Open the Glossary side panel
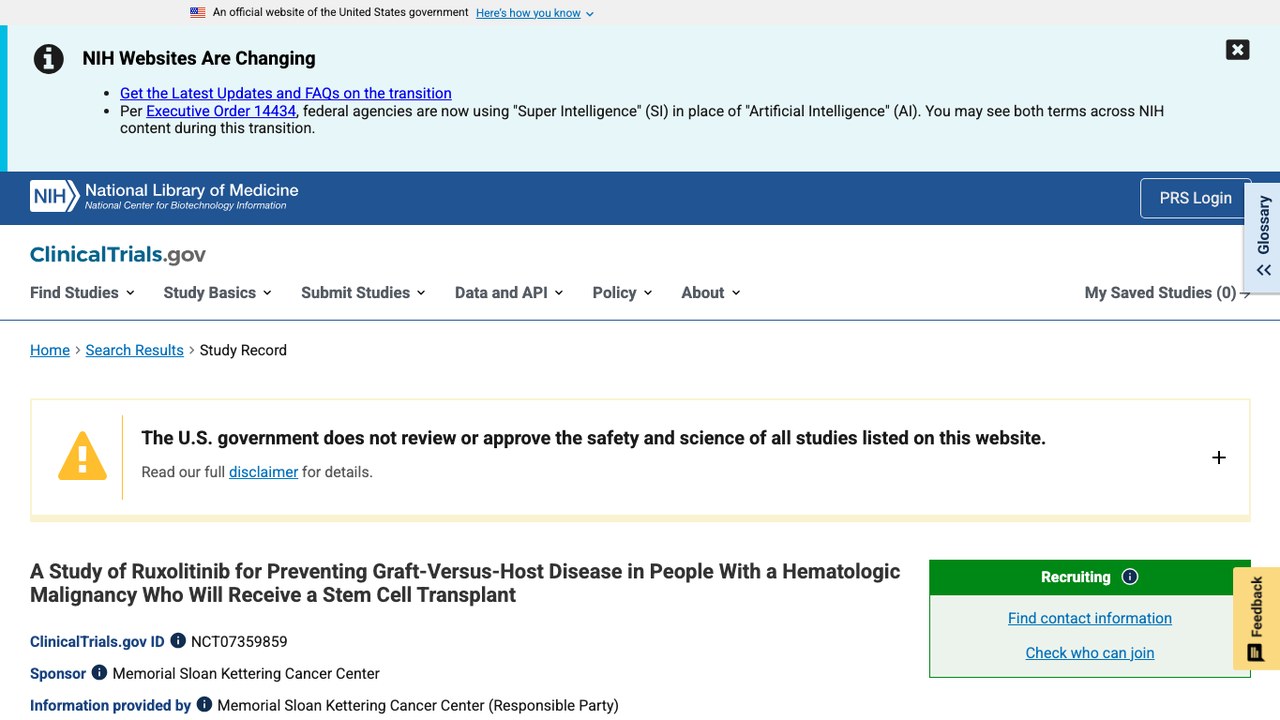The height and width of the screenshot is (720, 1280). (1263, 236)
